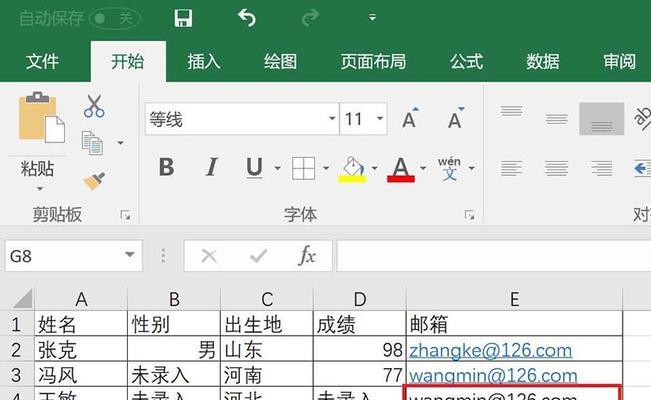Center text alignment icon
The width and height of the screenshot is (651, 400).
557,168
